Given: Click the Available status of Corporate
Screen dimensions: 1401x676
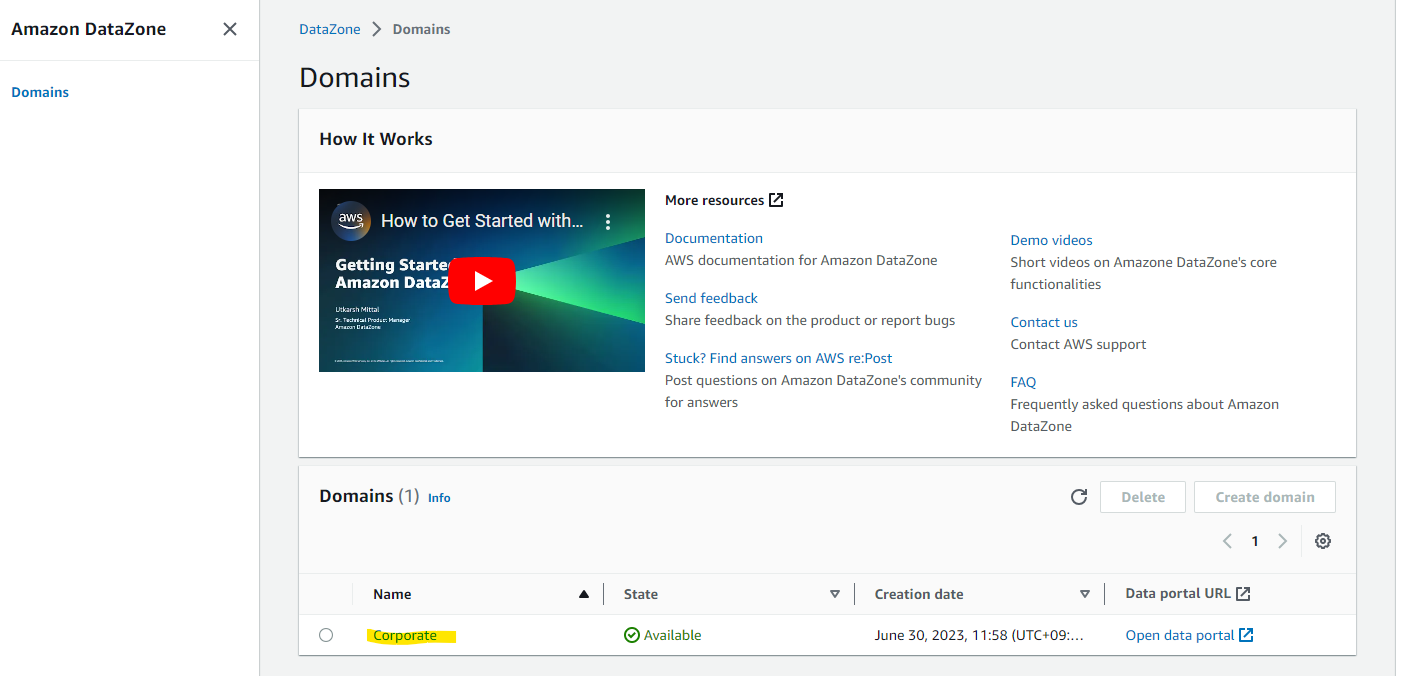Looking at the screenshot, I should [x=662, y=635].
